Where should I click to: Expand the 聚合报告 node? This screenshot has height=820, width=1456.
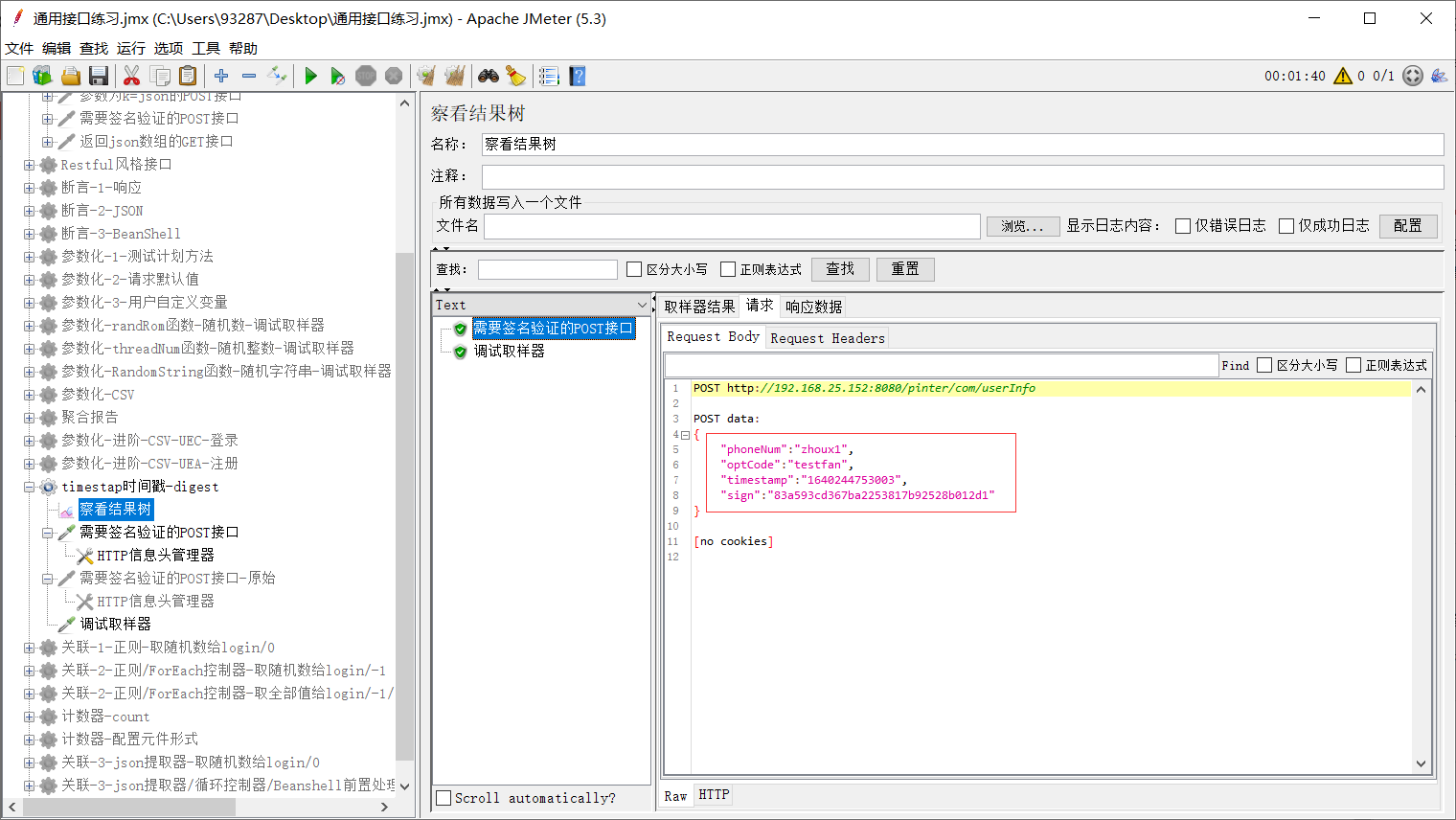30,418
